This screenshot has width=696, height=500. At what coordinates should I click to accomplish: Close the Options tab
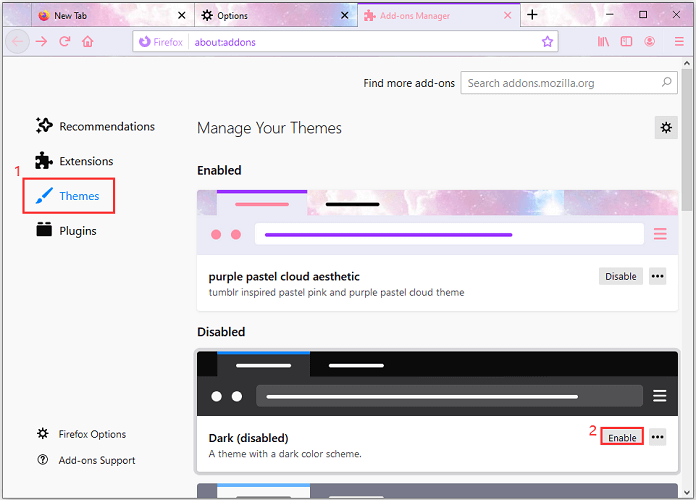click(344, 16)
